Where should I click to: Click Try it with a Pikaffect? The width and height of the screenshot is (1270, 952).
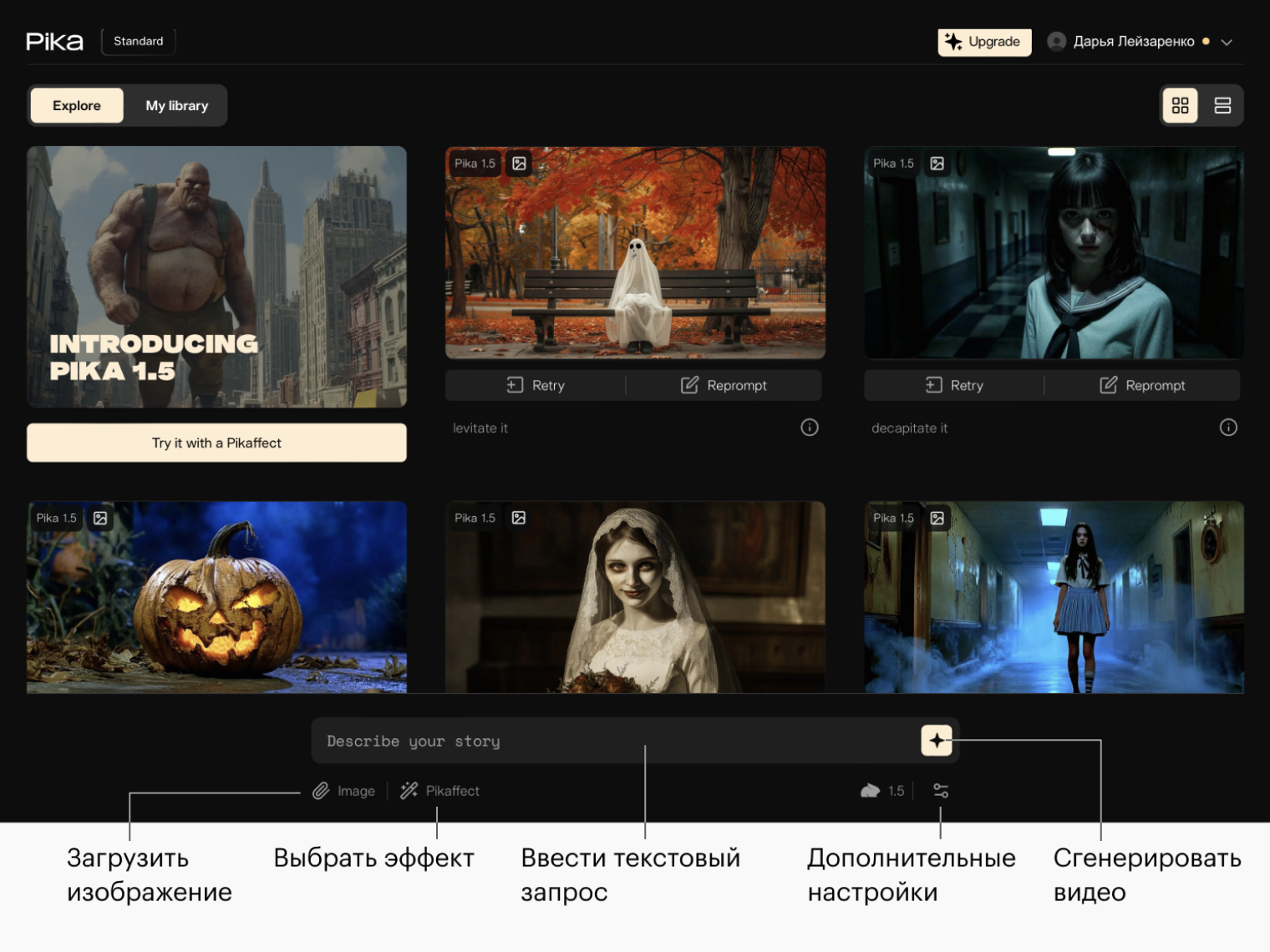pos(216,443)
